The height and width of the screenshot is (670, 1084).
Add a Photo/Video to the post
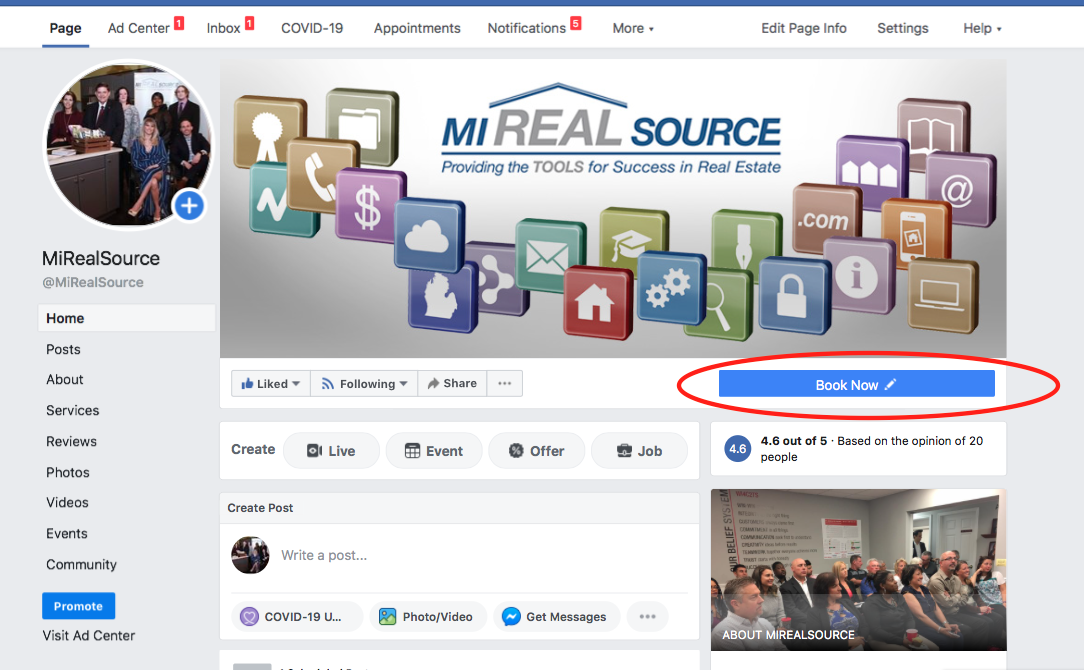[x=428, y=616]
